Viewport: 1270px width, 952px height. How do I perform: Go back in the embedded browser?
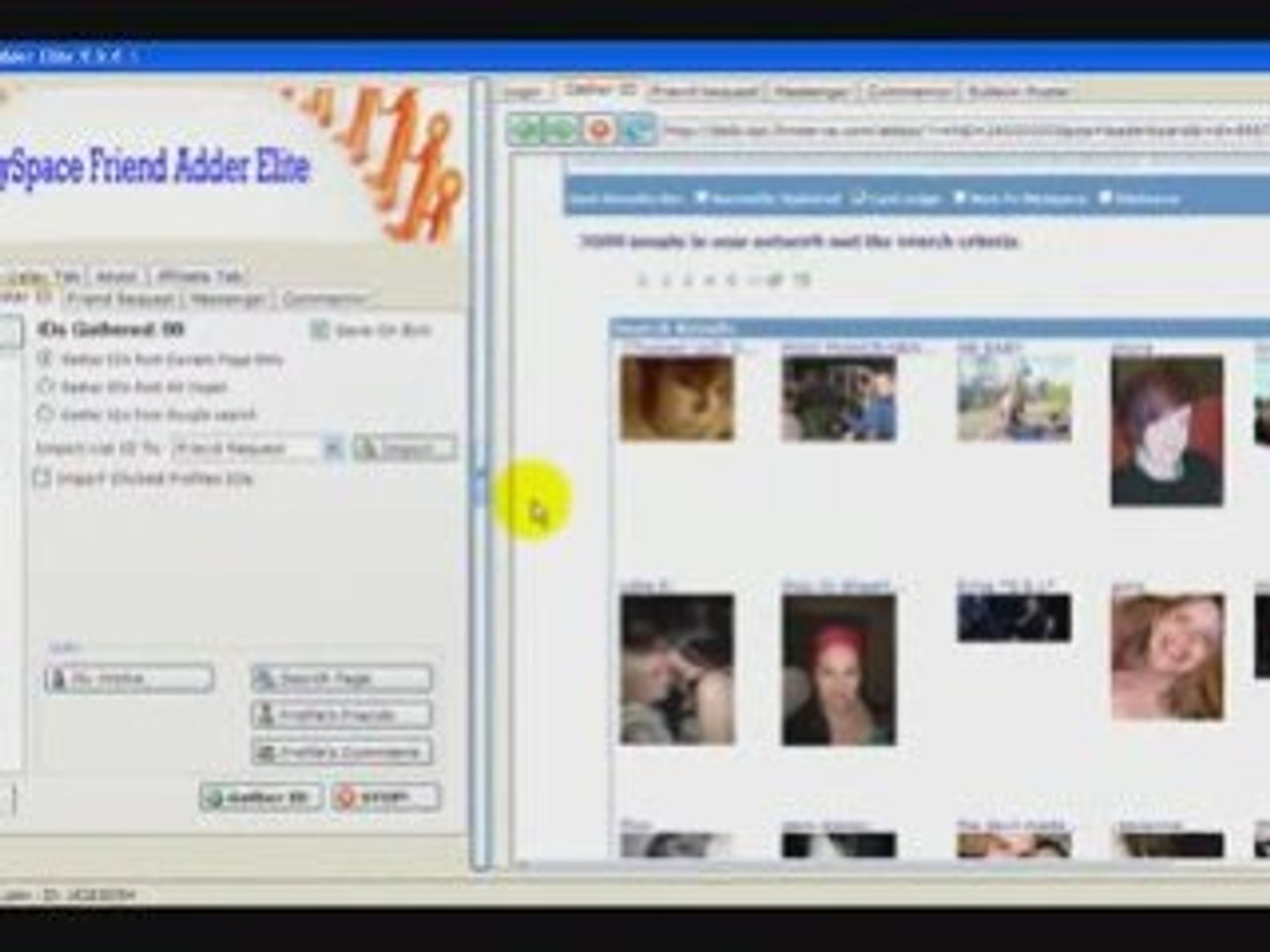526,130
